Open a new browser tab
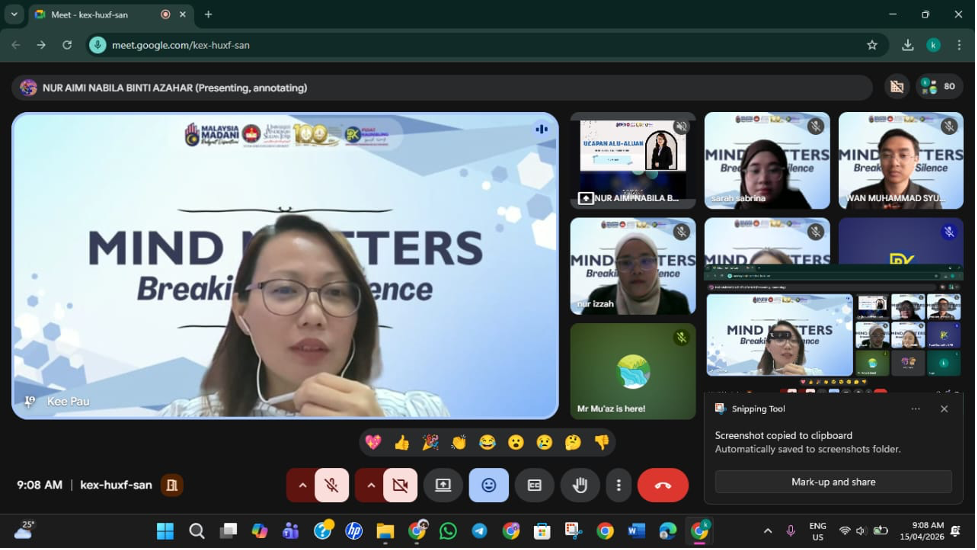This screenshot has width=977, height=550. 208,15
